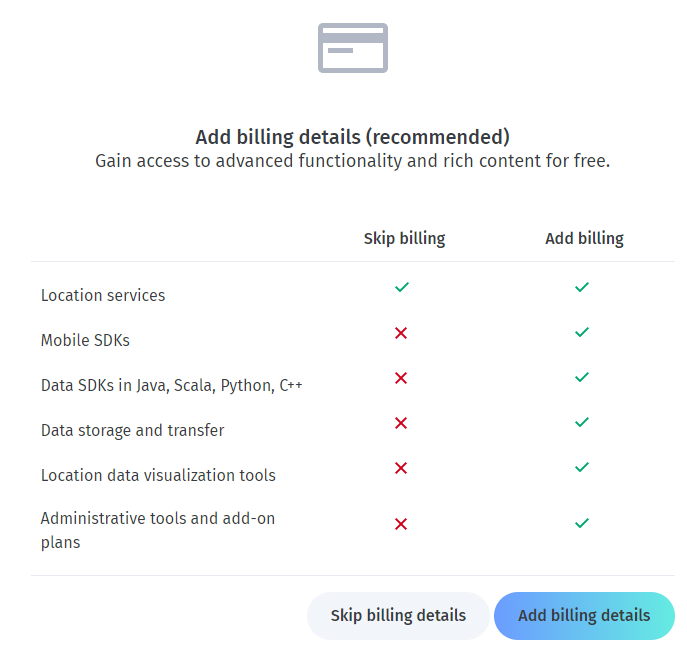Select the Skip billing column header
Image resolution: width=687 pixels, height=649 pixels.
[404, 239]
